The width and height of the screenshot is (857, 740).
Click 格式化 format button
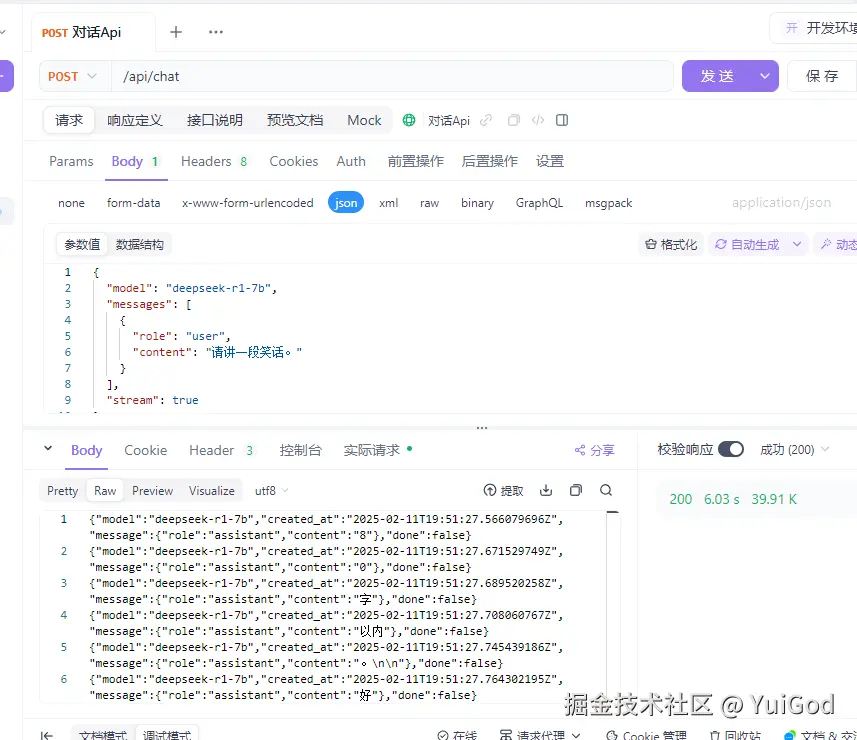click(x=671, y=244)
